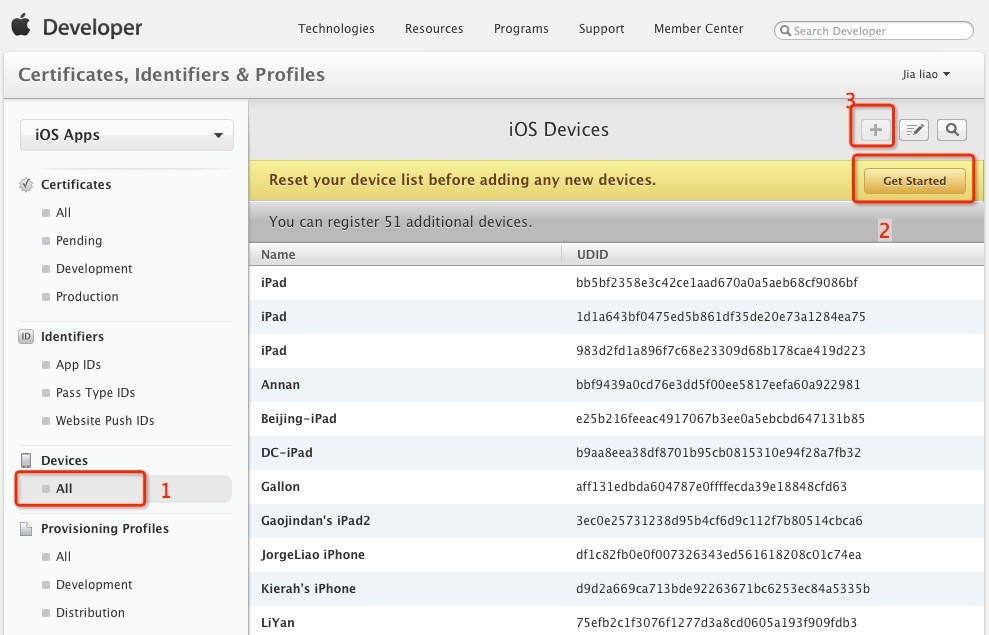The width and height of the screenshot is (989, 635).
Task: Click the Apple logo icon
Action: click(20, 26)
